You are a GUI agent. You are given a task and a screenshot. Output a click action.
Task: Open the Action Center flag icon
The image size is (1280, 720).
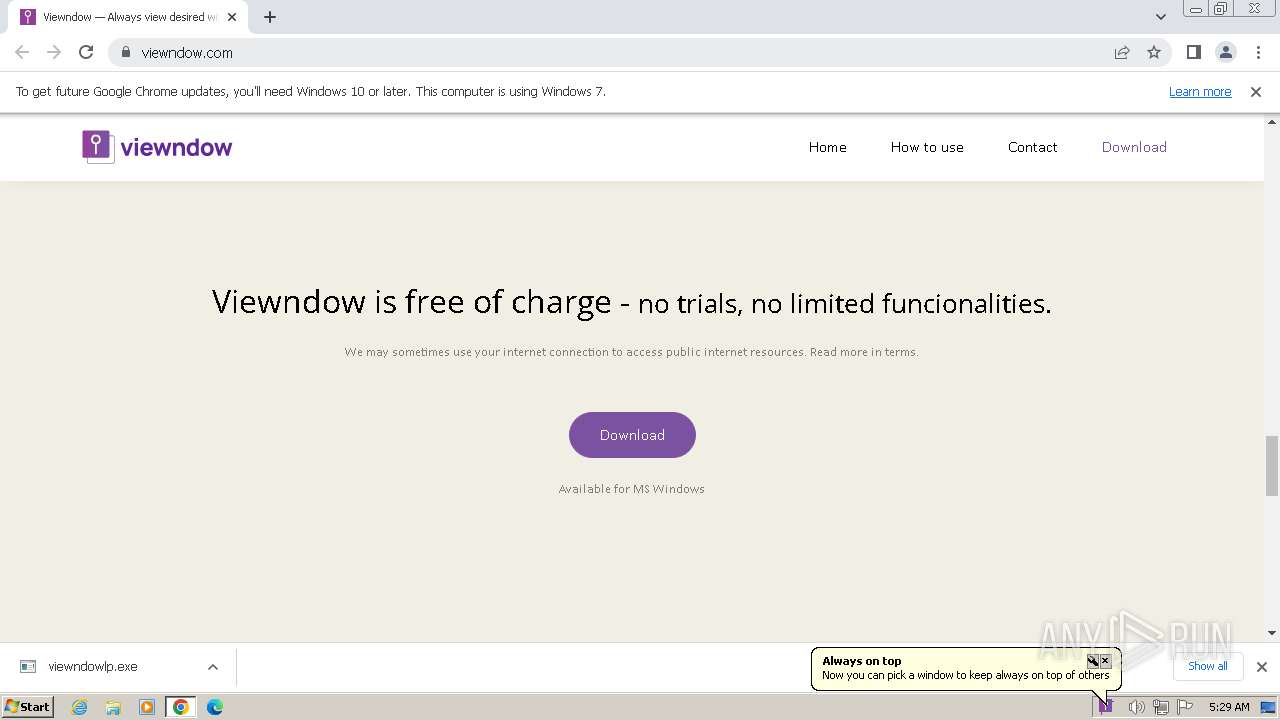click(1185, 707)
